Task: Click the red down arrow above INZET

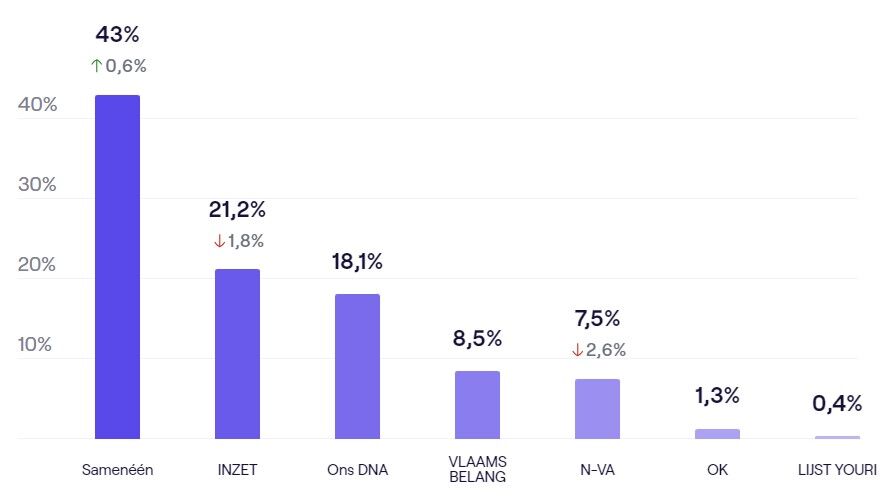Action: [219, 241]
